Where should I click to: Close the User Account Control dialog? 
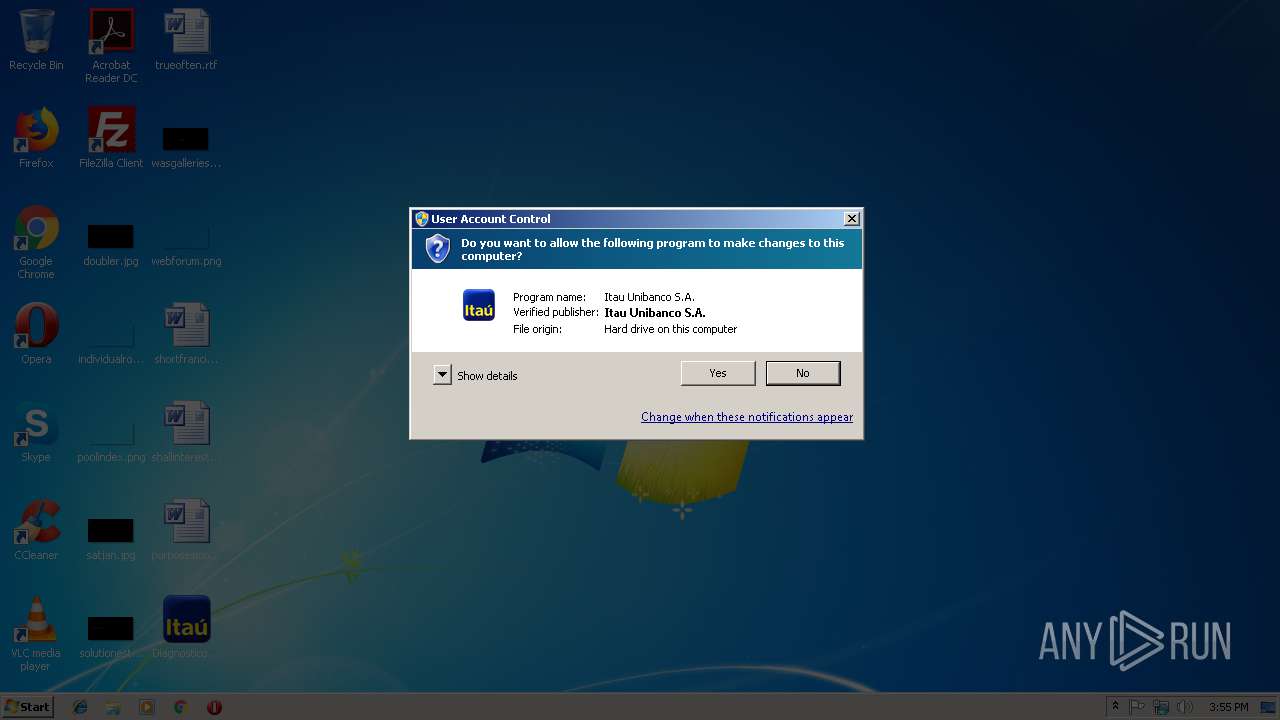[x=851, y=219]
